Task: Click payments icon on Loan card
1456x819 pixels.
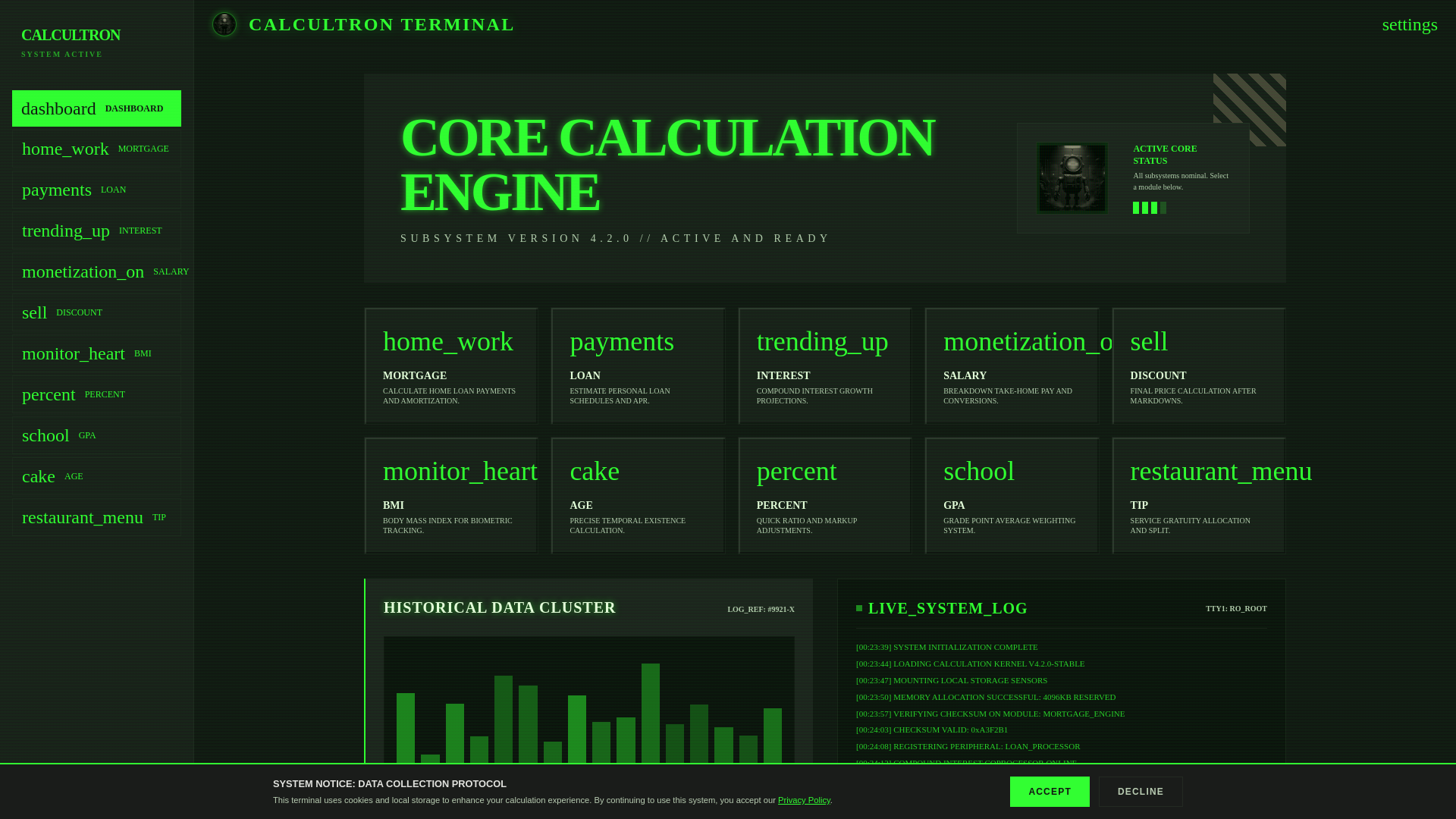Action: tap(622, 341)
